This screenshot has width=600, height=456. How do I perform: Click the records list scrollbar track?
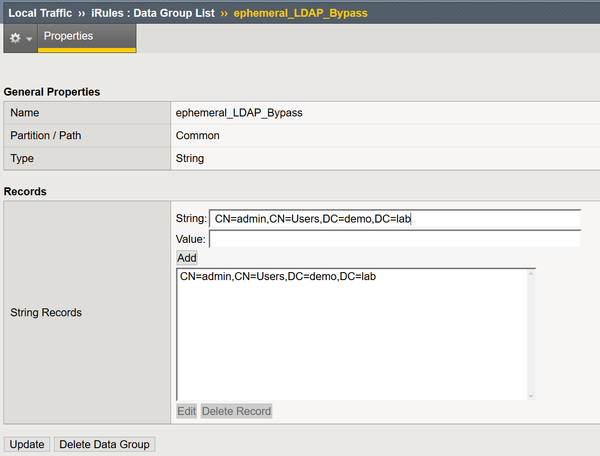530,335
